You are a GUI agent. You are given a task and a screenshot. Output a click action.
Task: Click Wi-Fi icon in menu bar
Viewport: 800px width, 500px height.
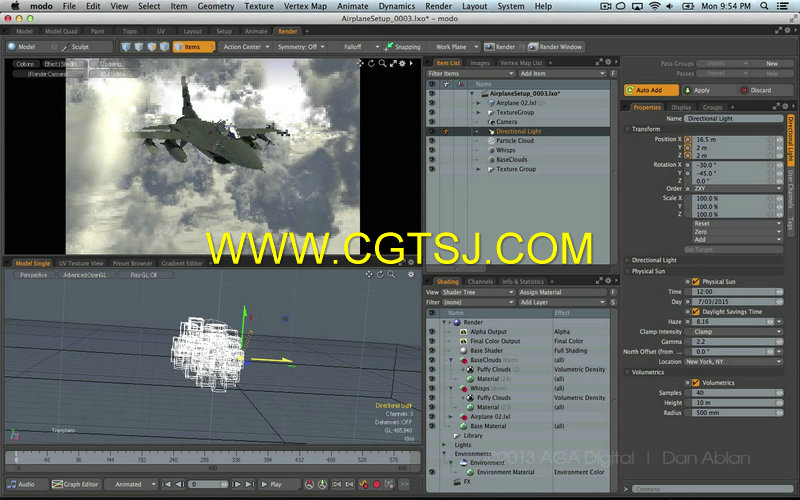pyautogui.click(x=655, y=6)
